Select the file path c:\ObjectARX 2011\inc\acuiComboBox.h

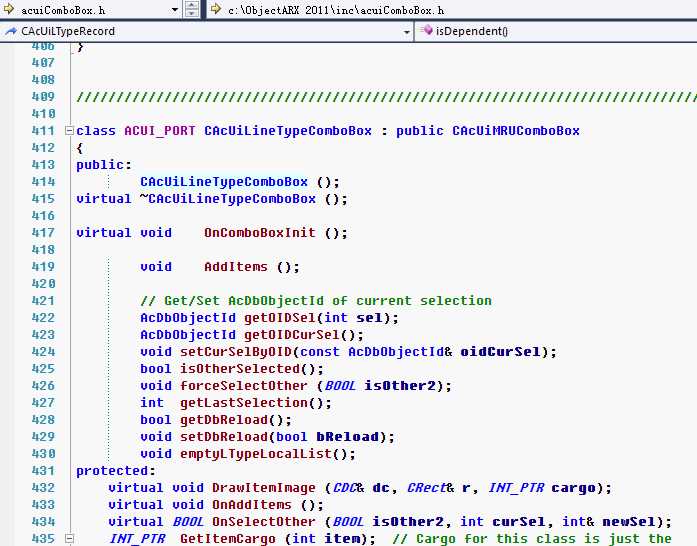click(x=336, y=10)
